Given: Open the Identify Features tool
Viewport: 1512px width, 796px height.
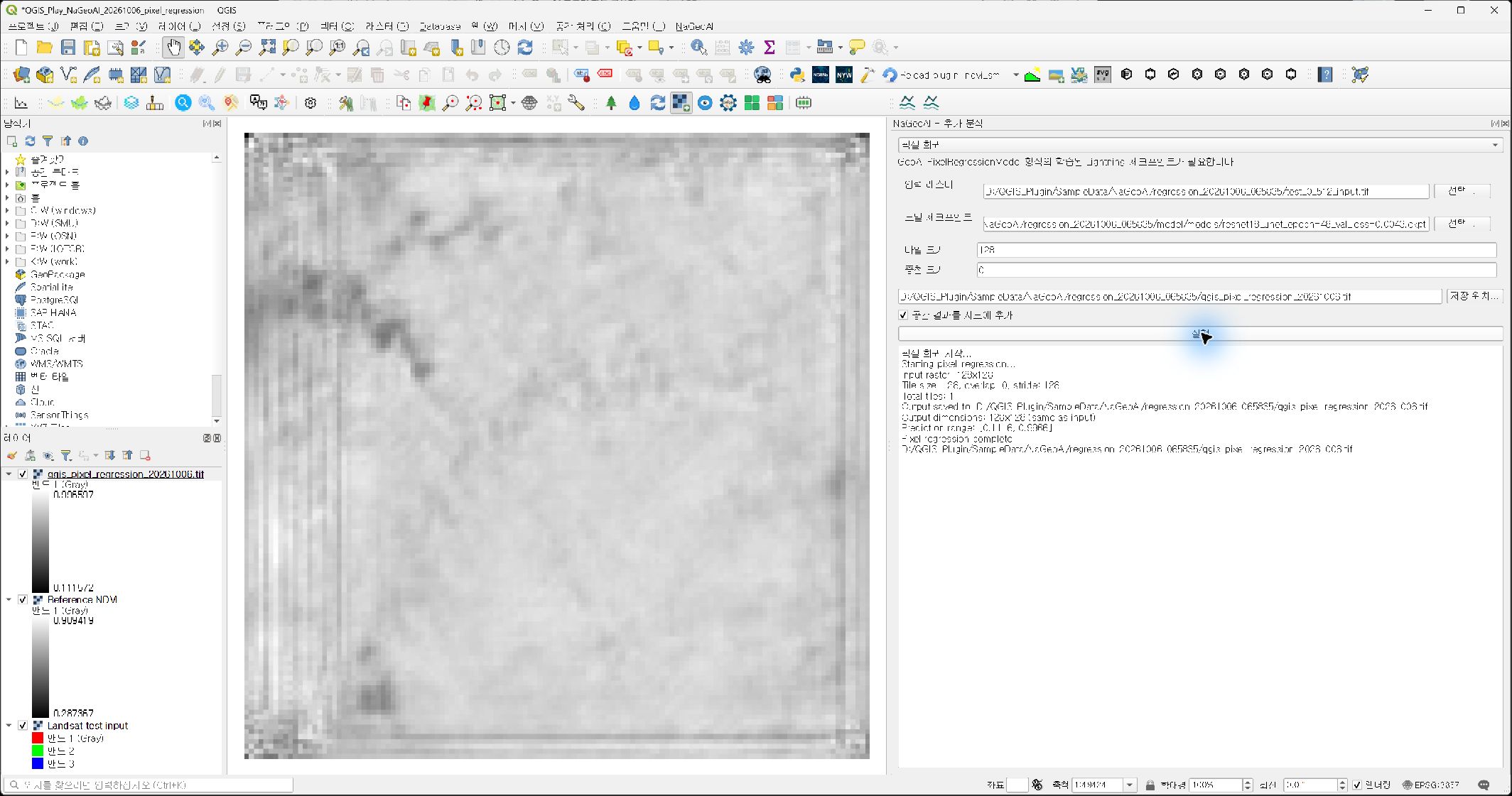Looking at the screenshot, I should [x=699, y=48].
